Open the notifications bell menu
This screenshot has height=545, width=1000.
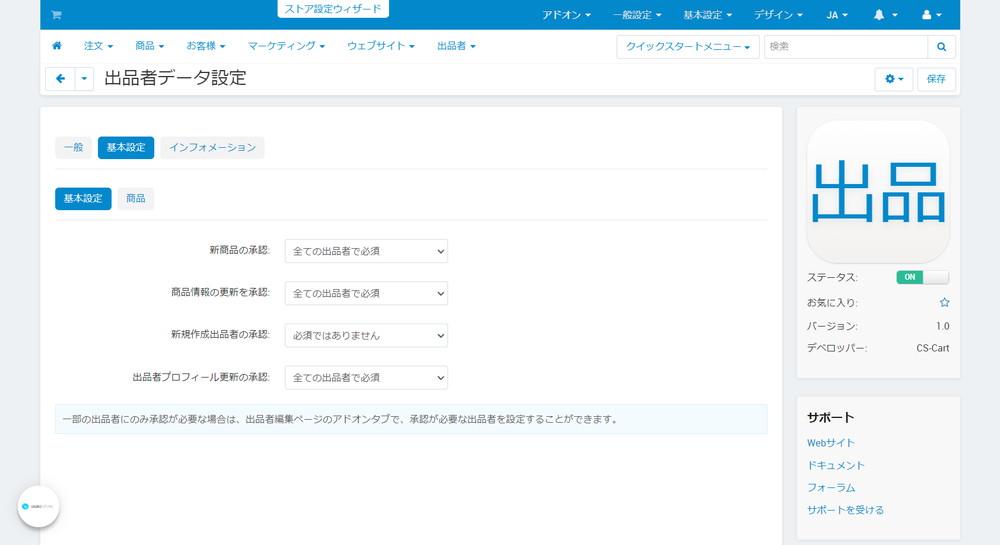tap(885, 15)
